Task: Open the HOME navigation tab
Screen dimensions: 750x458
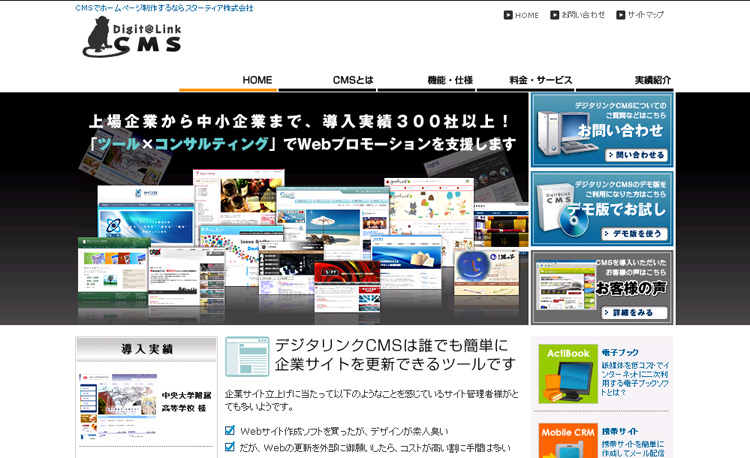Action: (x=257, y=80)
